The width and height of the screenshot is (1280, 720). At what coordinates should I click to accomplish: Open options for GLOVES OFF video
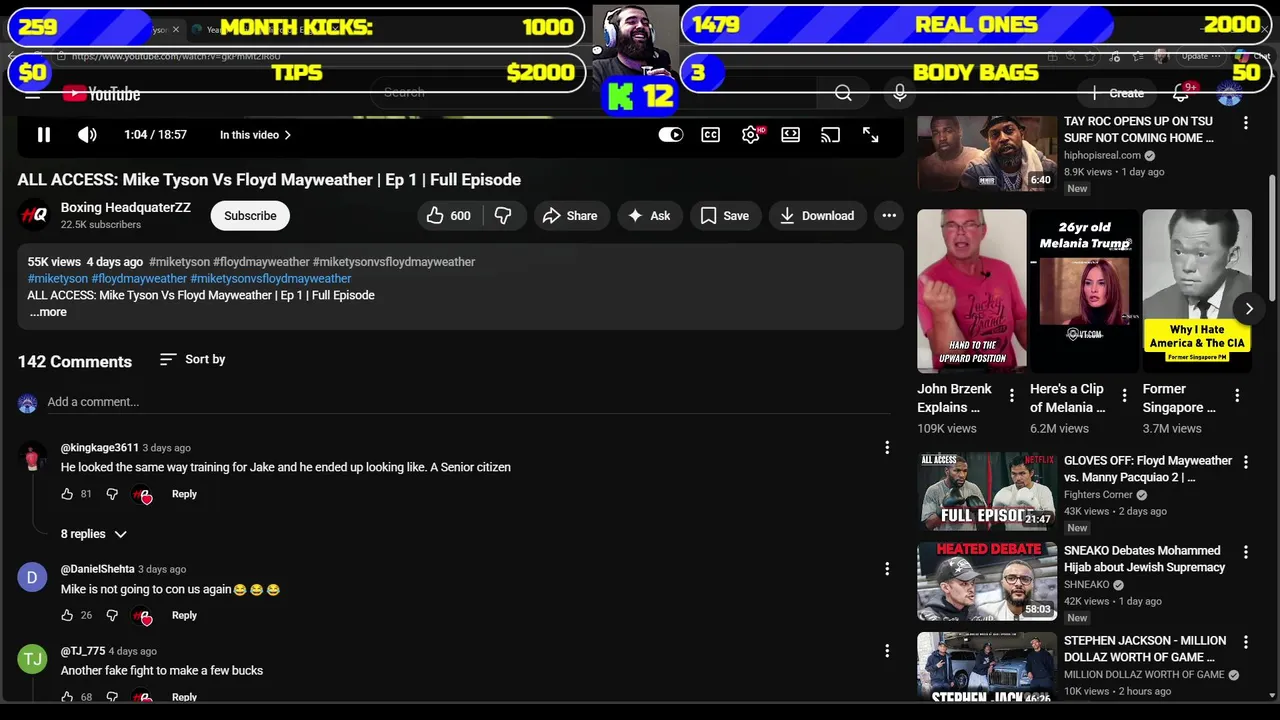[x=1246, y=462]
